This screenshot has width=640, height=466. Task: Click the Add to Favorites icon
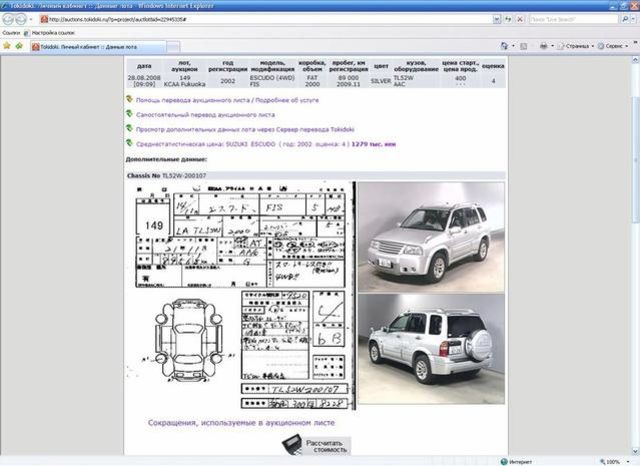pyautogui.click(x=19, y=46)
